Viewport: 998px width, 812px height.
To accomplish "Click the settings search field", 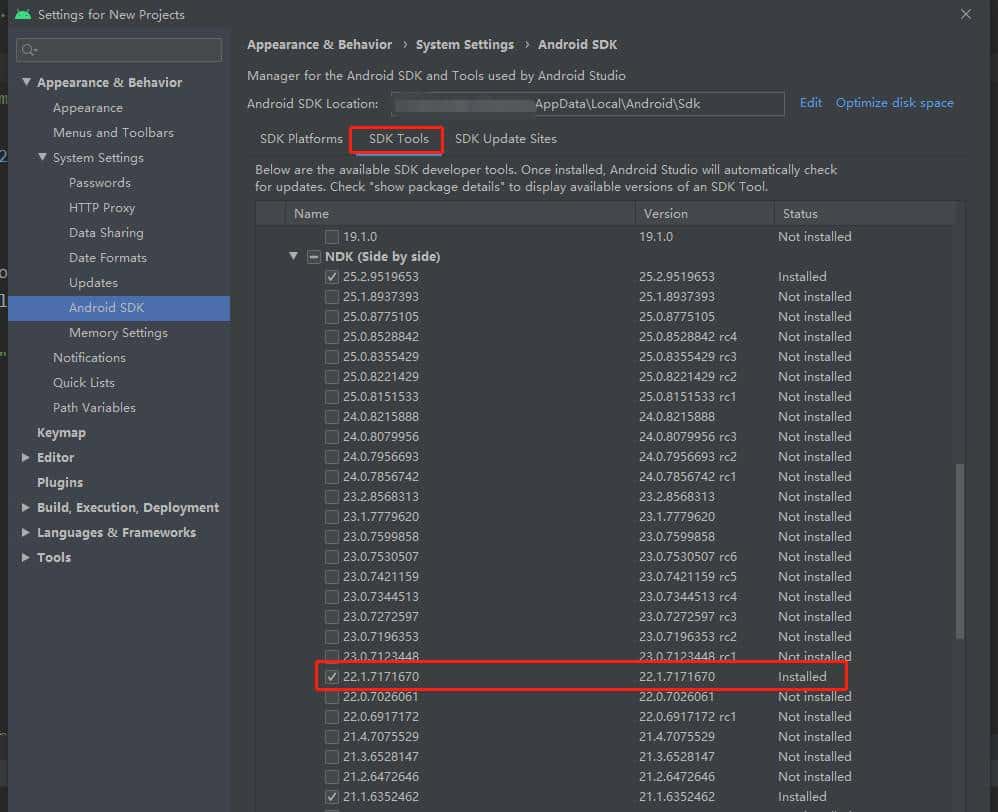I will pos(118,49).
